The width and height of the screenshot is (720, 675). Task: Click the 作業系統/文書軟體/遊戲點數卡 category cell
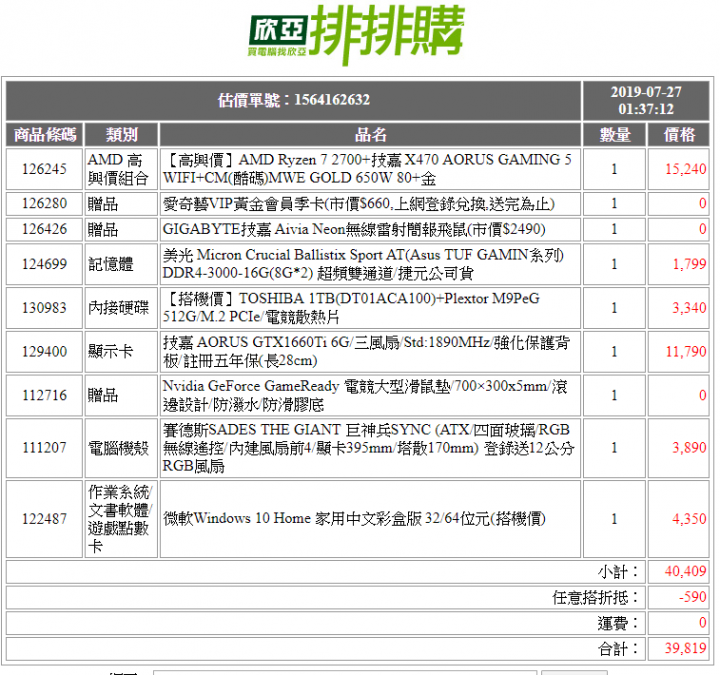click(x=121, y=519)
